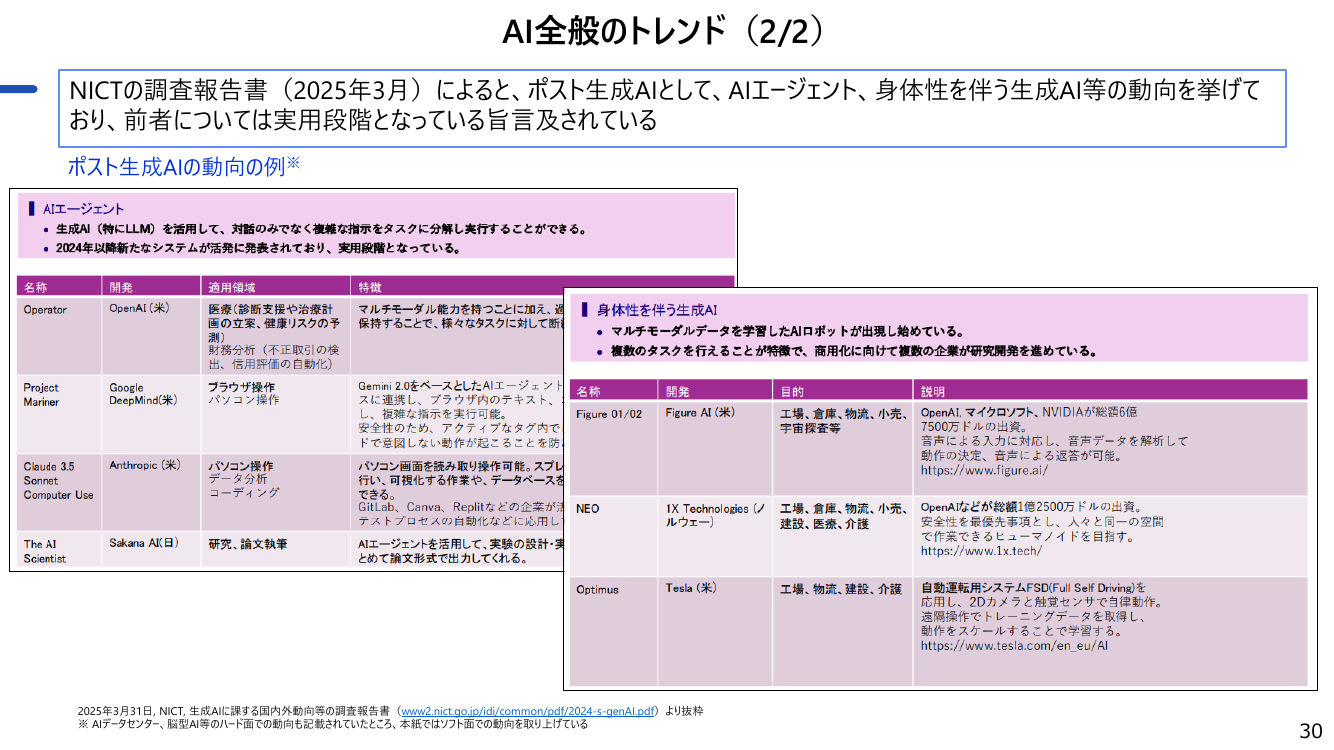Viewport: 1334px width, 750px height.
Task: Click the Figure AI (米) developer cell
Action: (x=715, y=448)
